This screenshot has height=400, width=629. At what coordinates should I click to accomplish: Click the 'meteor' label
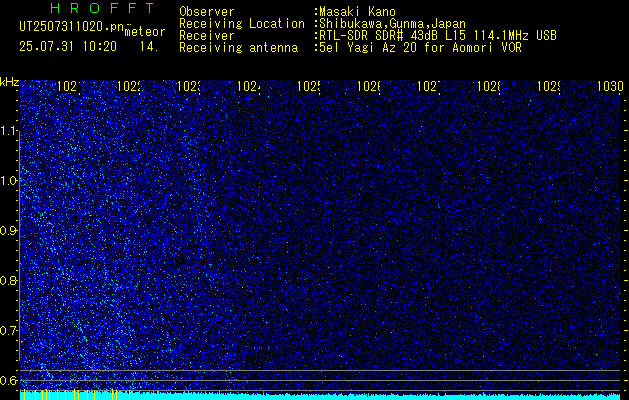145,32
